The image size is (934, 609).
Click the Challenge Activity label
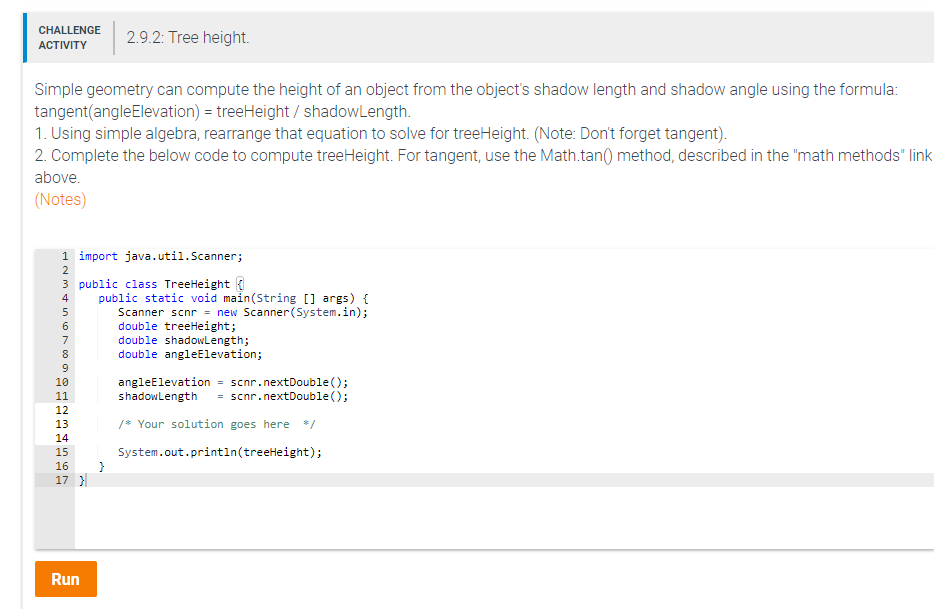coord(68,37)
